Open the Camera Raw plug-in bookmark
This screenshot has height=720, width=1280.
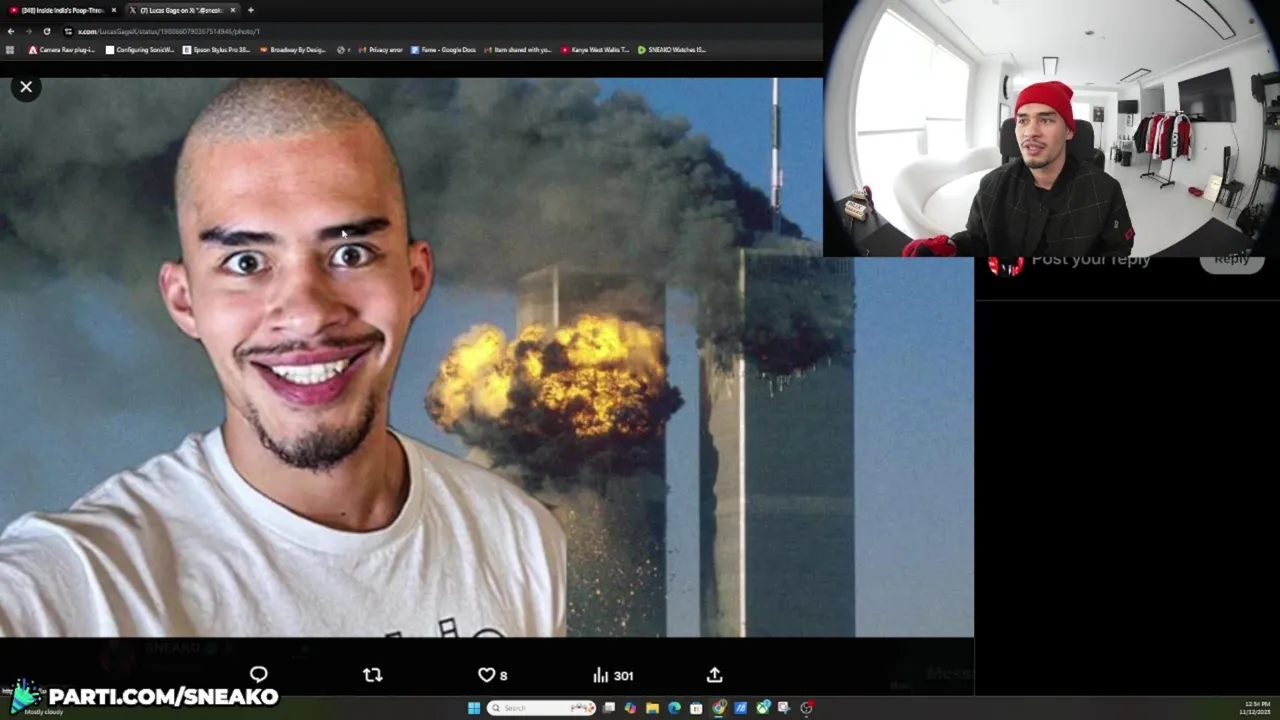[62, 49]
